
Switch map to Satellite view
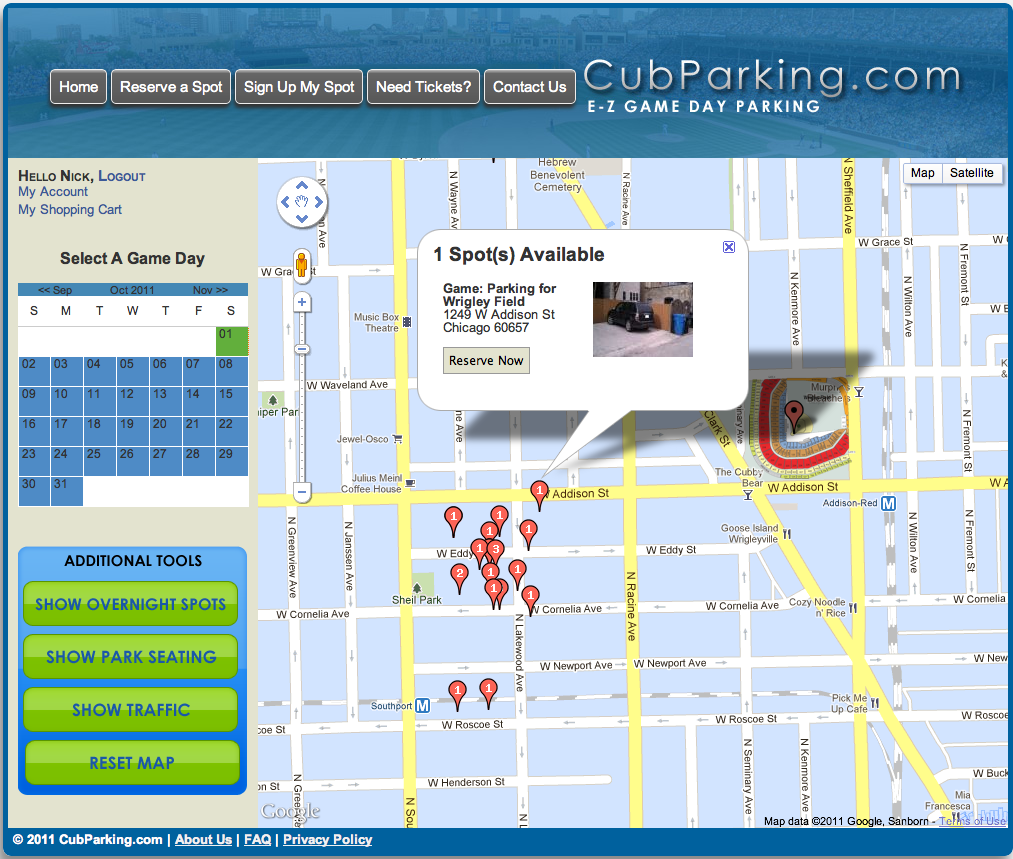(971, 173)
